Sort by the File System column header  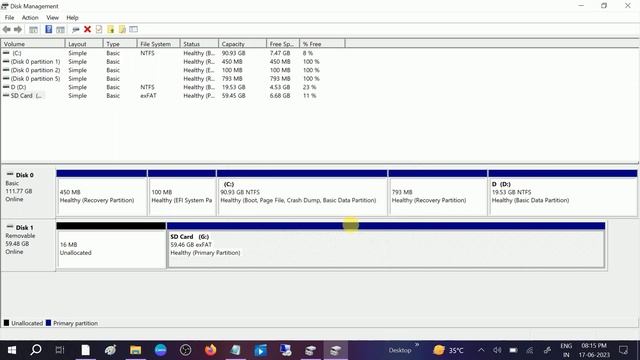click(158, 44)
